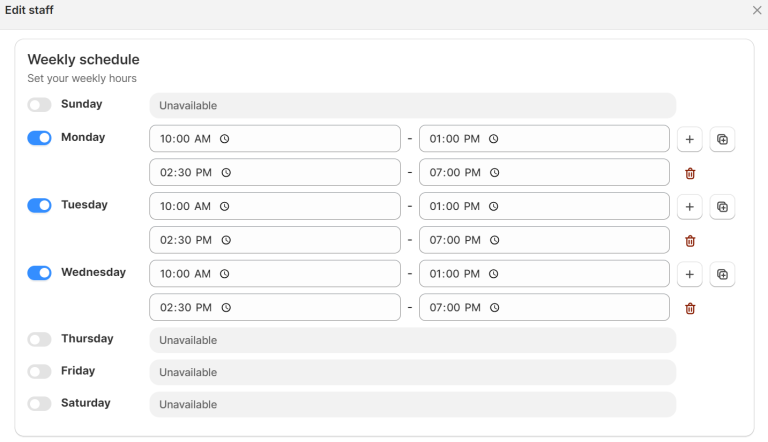Click the Edit staff title
The image size is (768, 442).
tap(29, 10)
